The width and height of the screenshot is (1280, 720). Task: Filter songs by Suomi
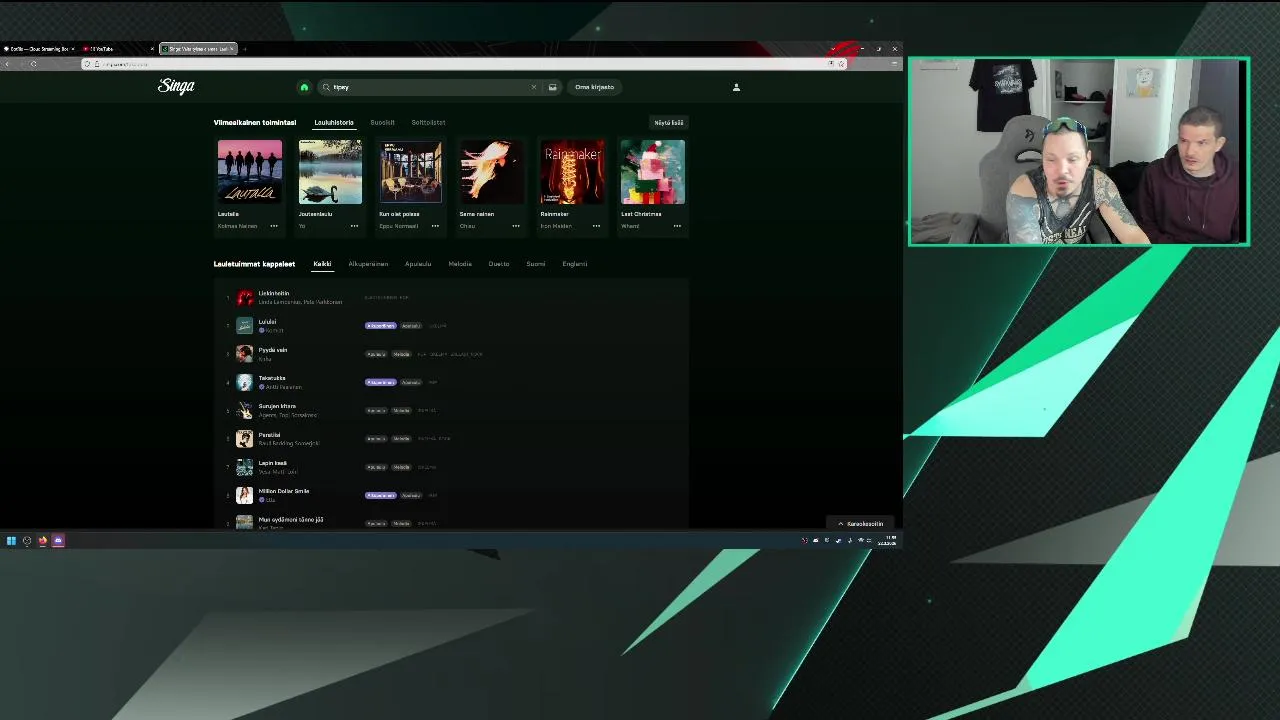536,264
